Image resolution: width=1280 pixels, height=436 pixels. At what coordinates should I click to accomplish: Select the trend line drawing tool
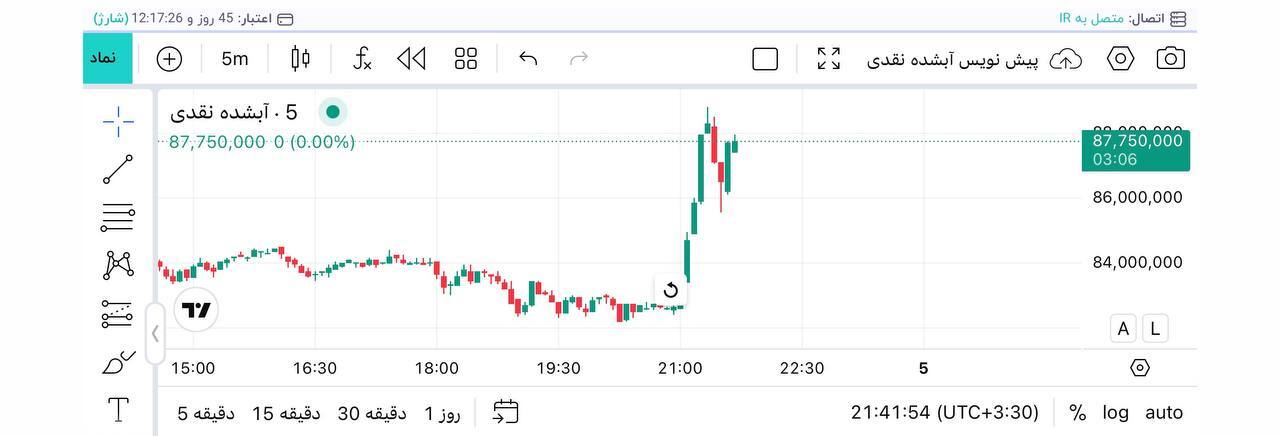click(118, 170)
